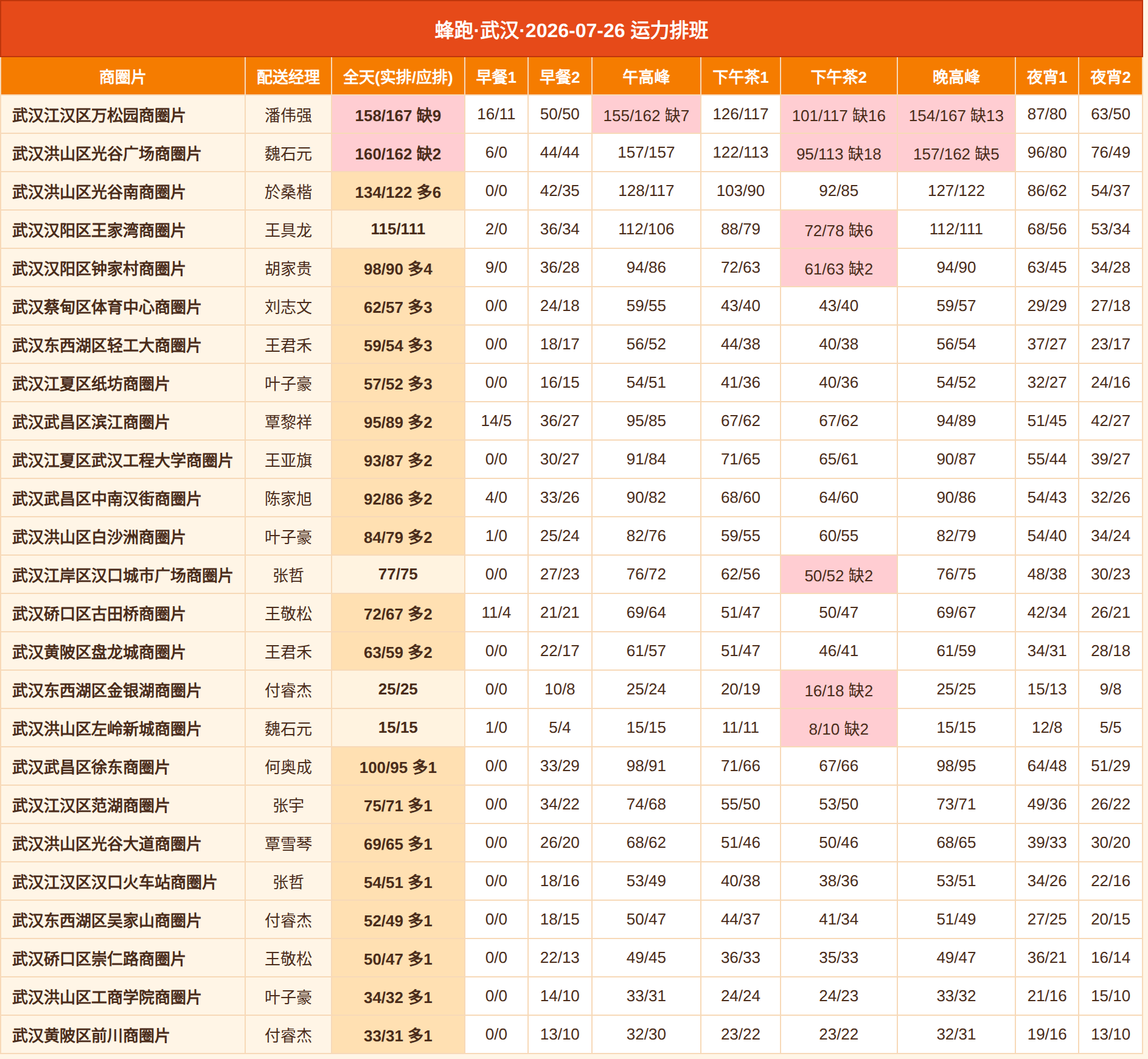Click the 早餐2 column header

560,77
